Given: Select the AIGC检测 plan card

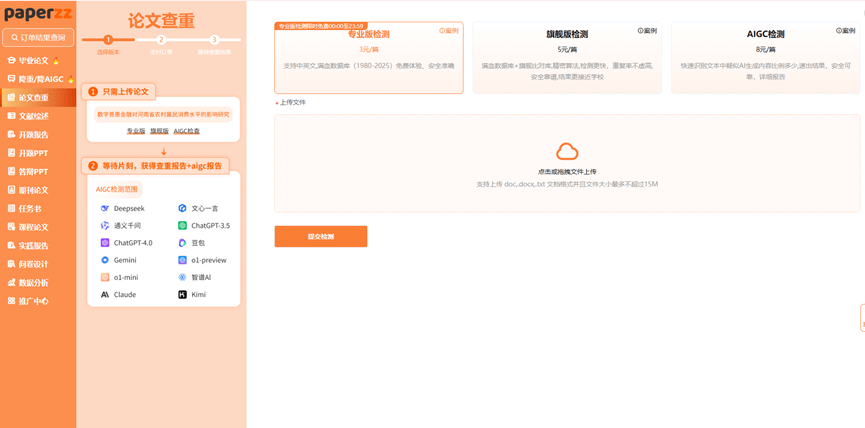Looking at the screenshot, I should point(766,58).
